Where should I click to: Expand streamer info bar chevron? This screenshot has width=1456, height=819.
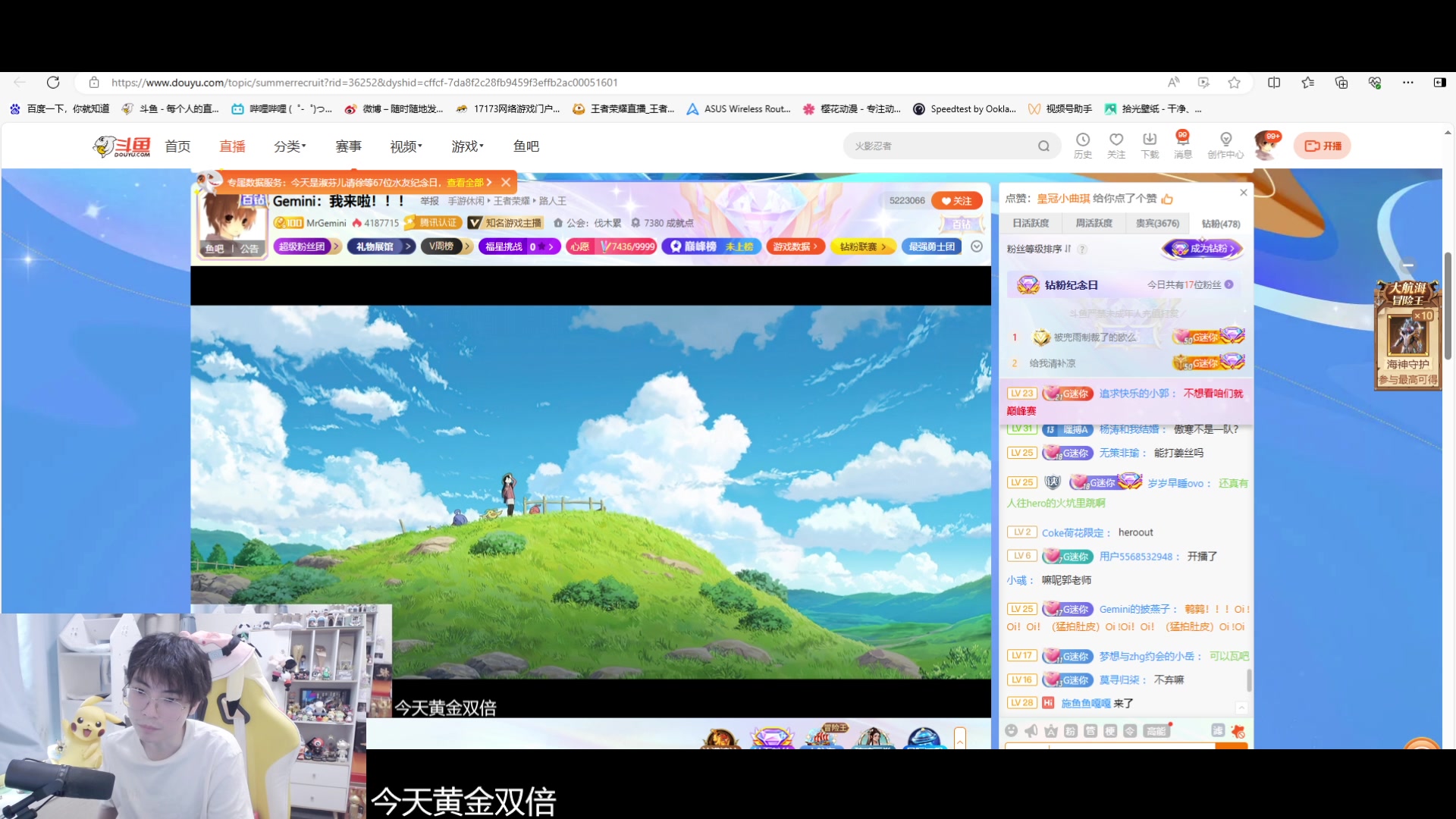pos(977,246)
